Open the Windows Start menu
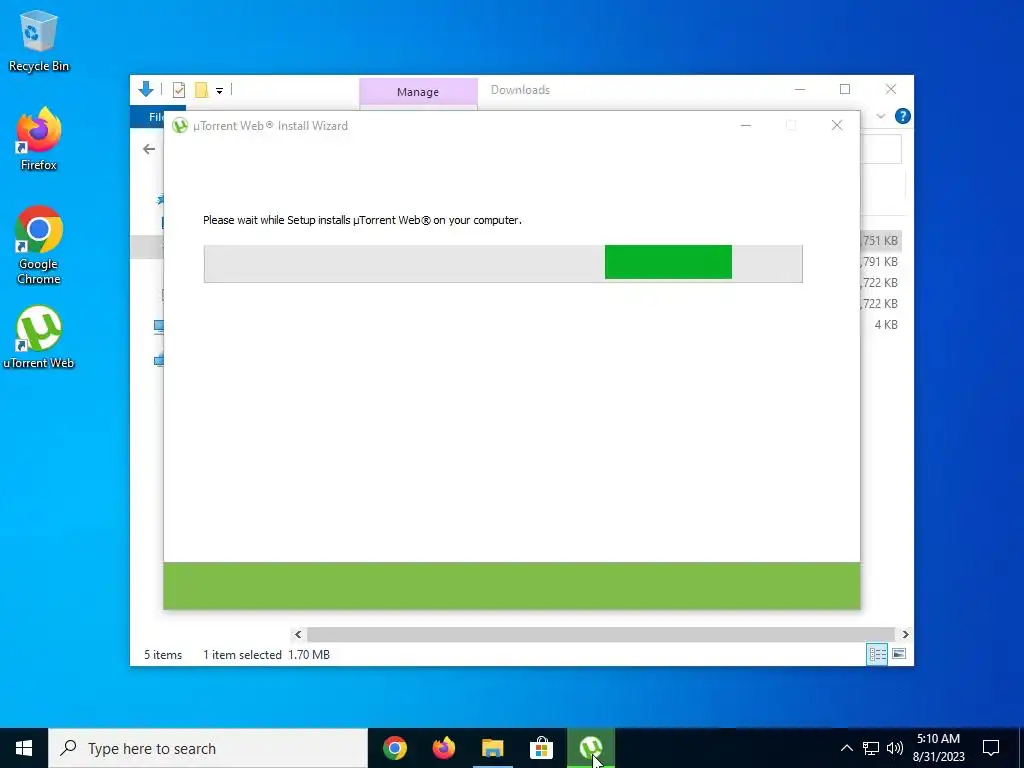Screen dimensions: 1024x768 tap(24, 748)
